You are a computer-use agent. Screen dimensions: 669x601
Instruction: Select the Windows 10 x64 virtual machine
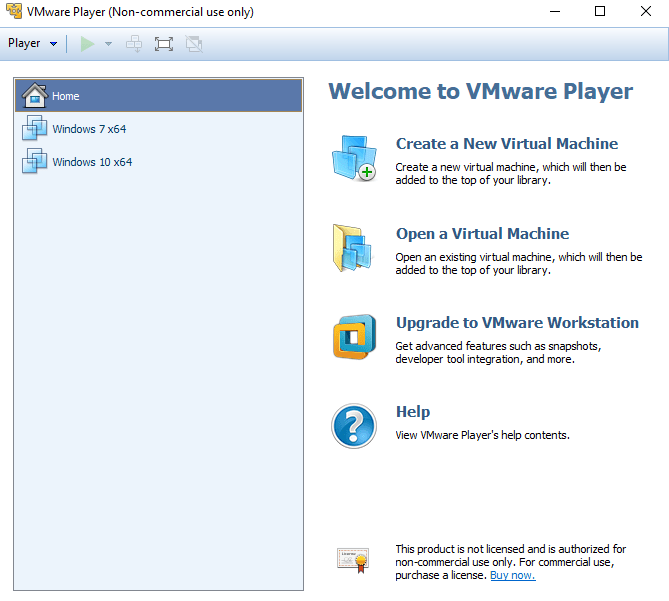click(x=159, y=162)
